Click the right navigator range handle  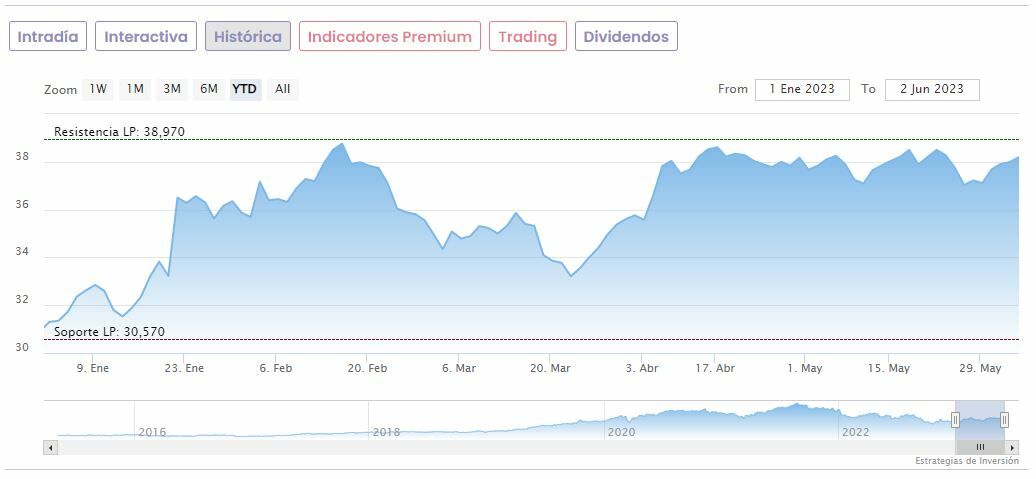coord(1004,420)
